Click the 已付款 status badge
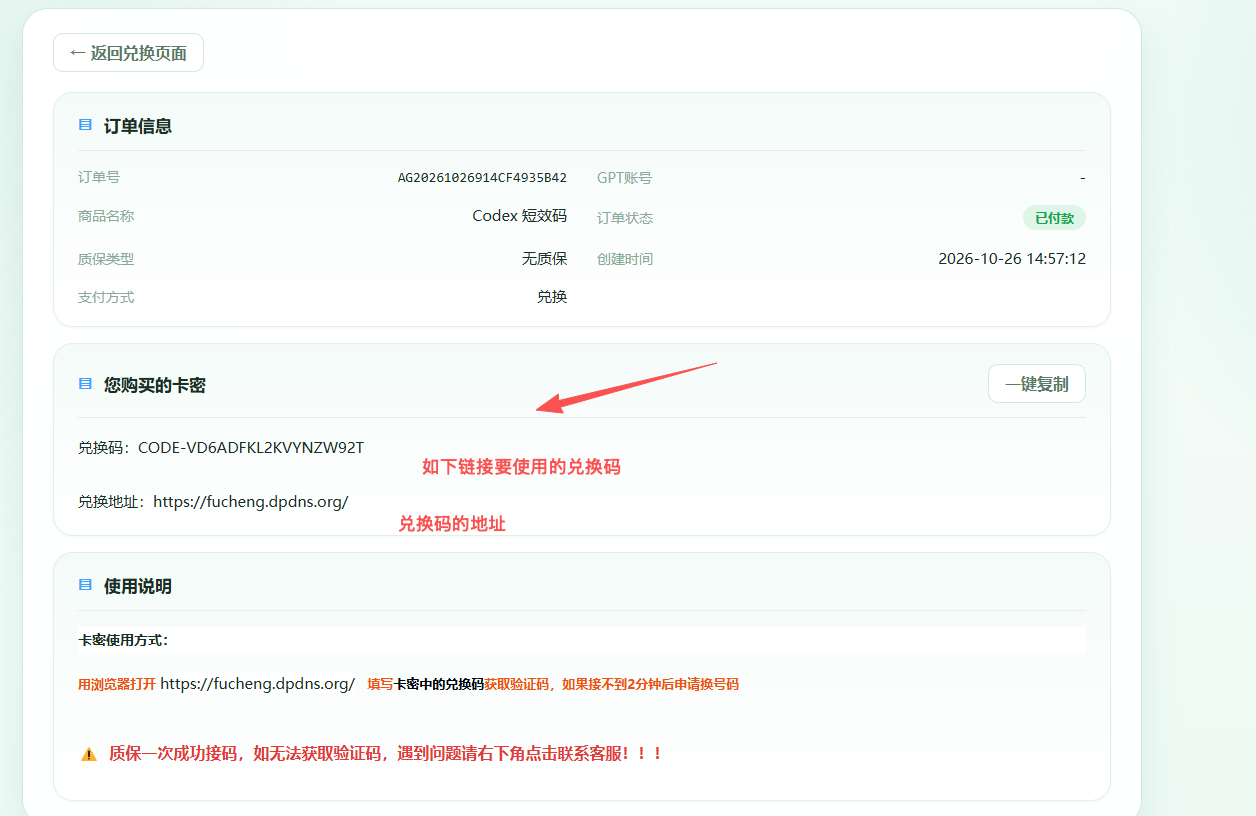This screenshot has width=1256, height=816. pyautogui.click(x=1054, y=218)
